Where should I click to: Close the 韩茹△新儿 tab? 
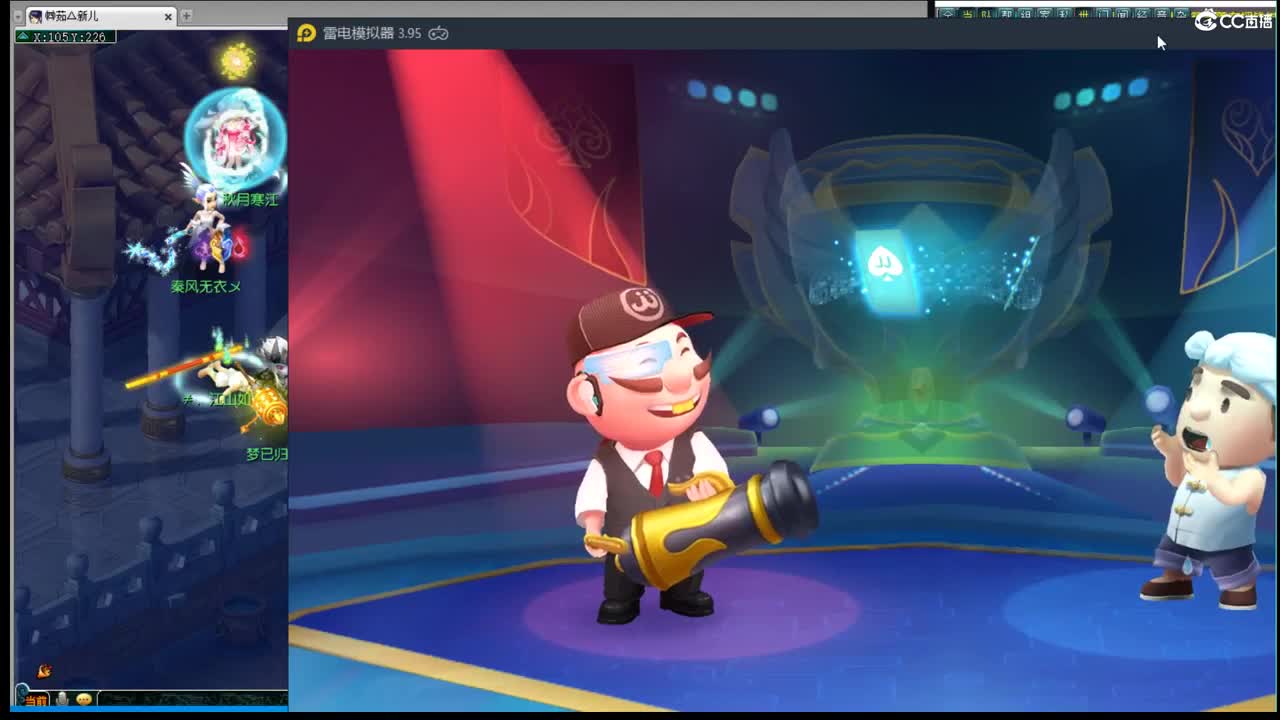tap(168, 16)
